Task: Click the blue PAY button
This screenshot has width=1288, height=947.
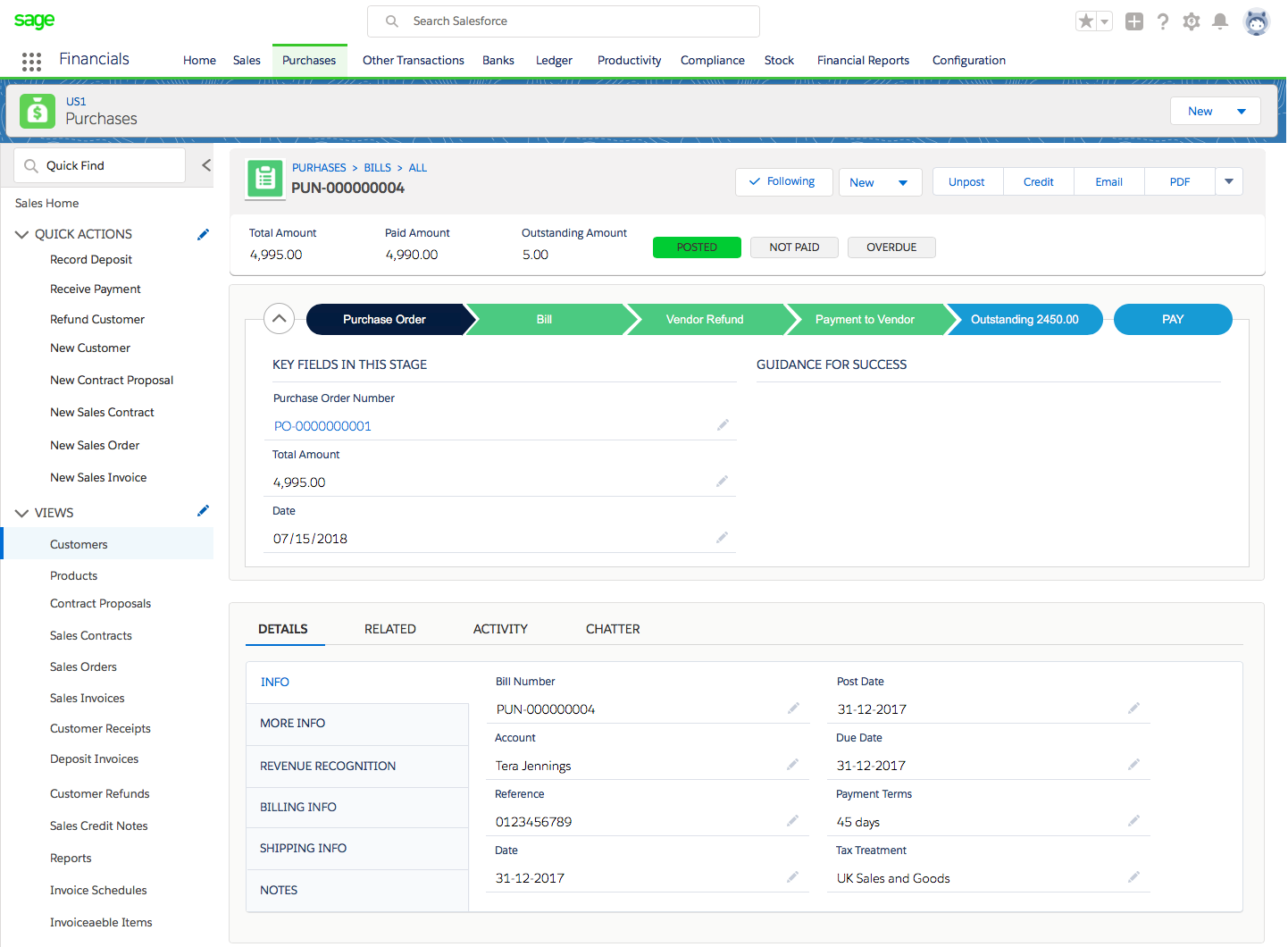Action: 1173,319
